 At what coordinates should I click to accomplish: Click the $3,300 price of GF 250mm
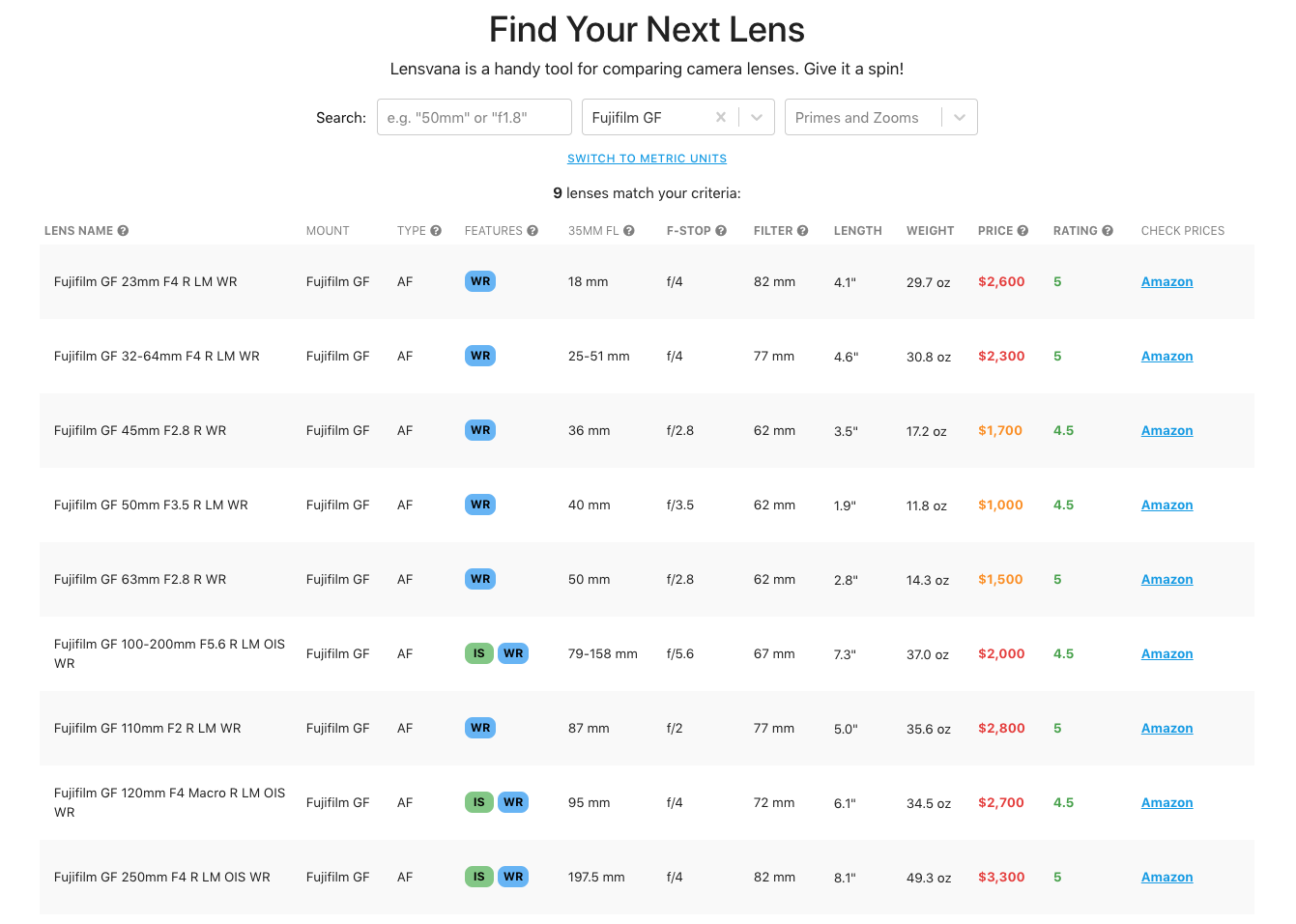(1001, 877)
